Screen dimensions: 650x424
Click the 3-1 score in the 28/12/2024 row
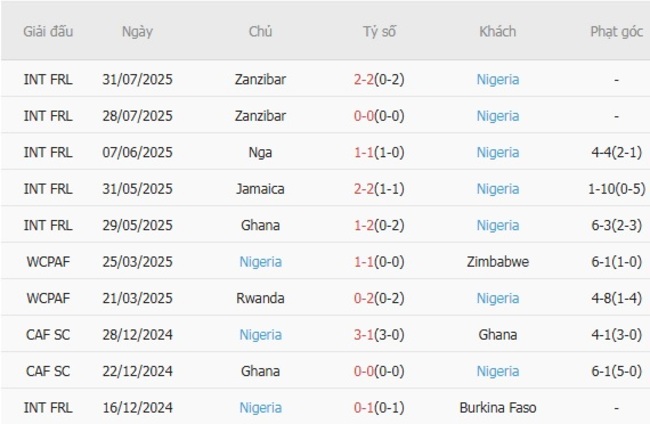[379, 335]
